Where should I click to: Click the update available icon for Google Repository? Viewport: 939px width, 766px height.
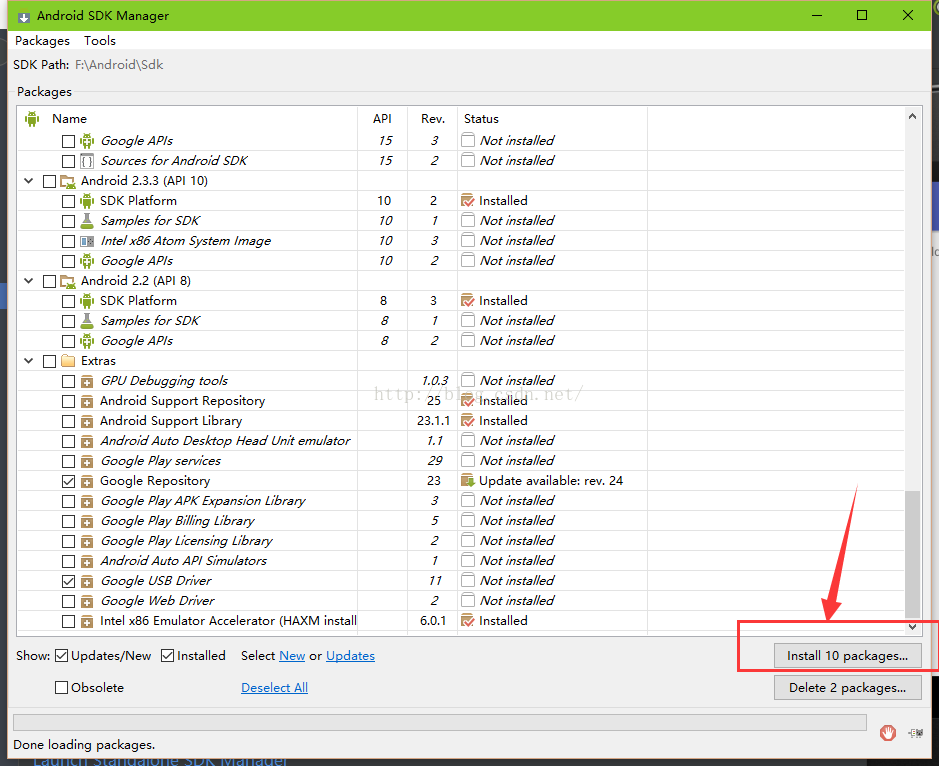468,481
